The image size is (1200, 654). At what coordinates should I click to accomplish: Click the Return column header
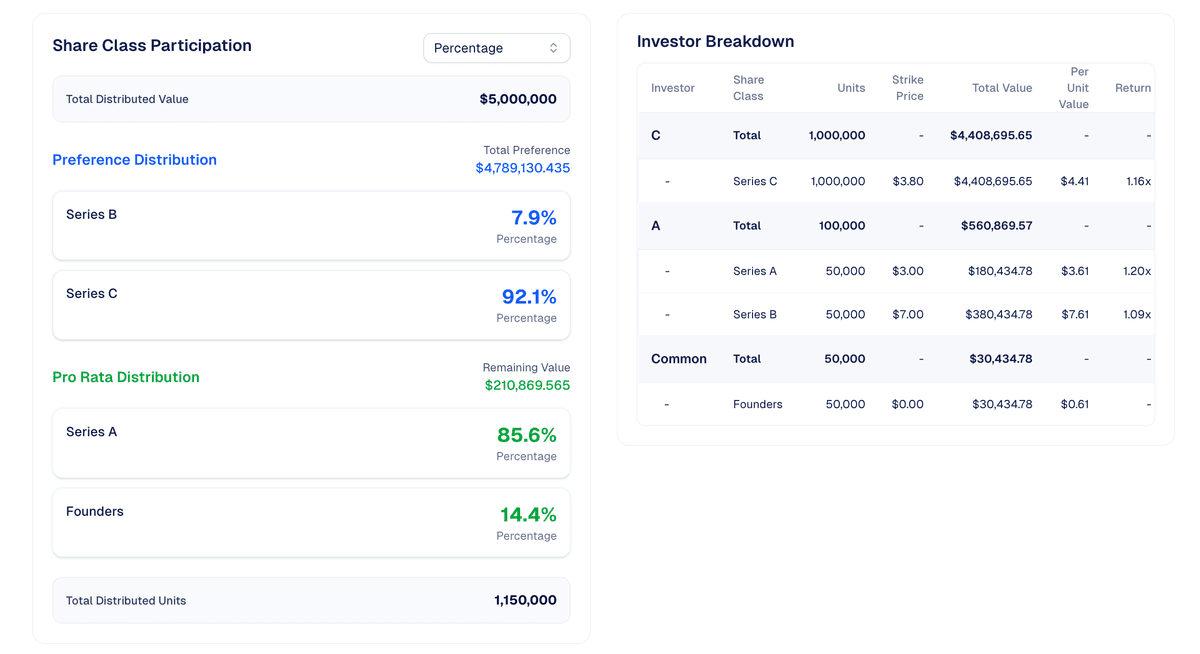click(1132, 88)
